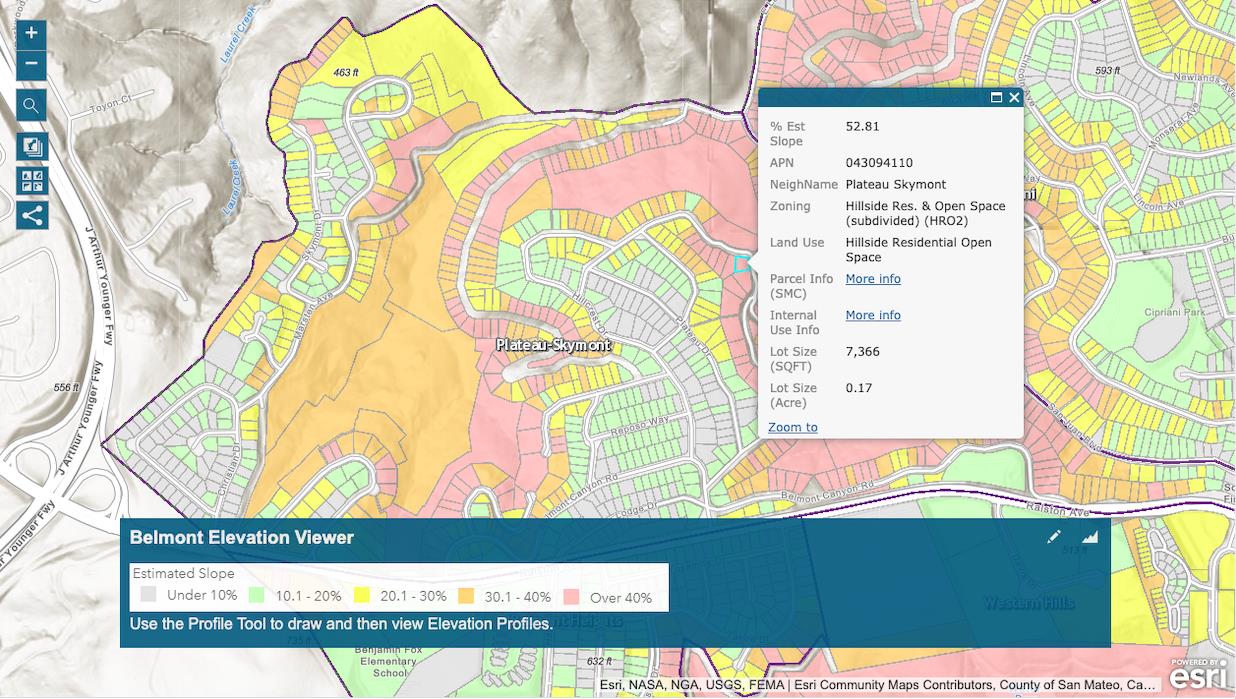Open the basemap gallery grid icon
The height and width of the screenshot is (699, 1236).
pyautogui.click(x=32, y=181)
